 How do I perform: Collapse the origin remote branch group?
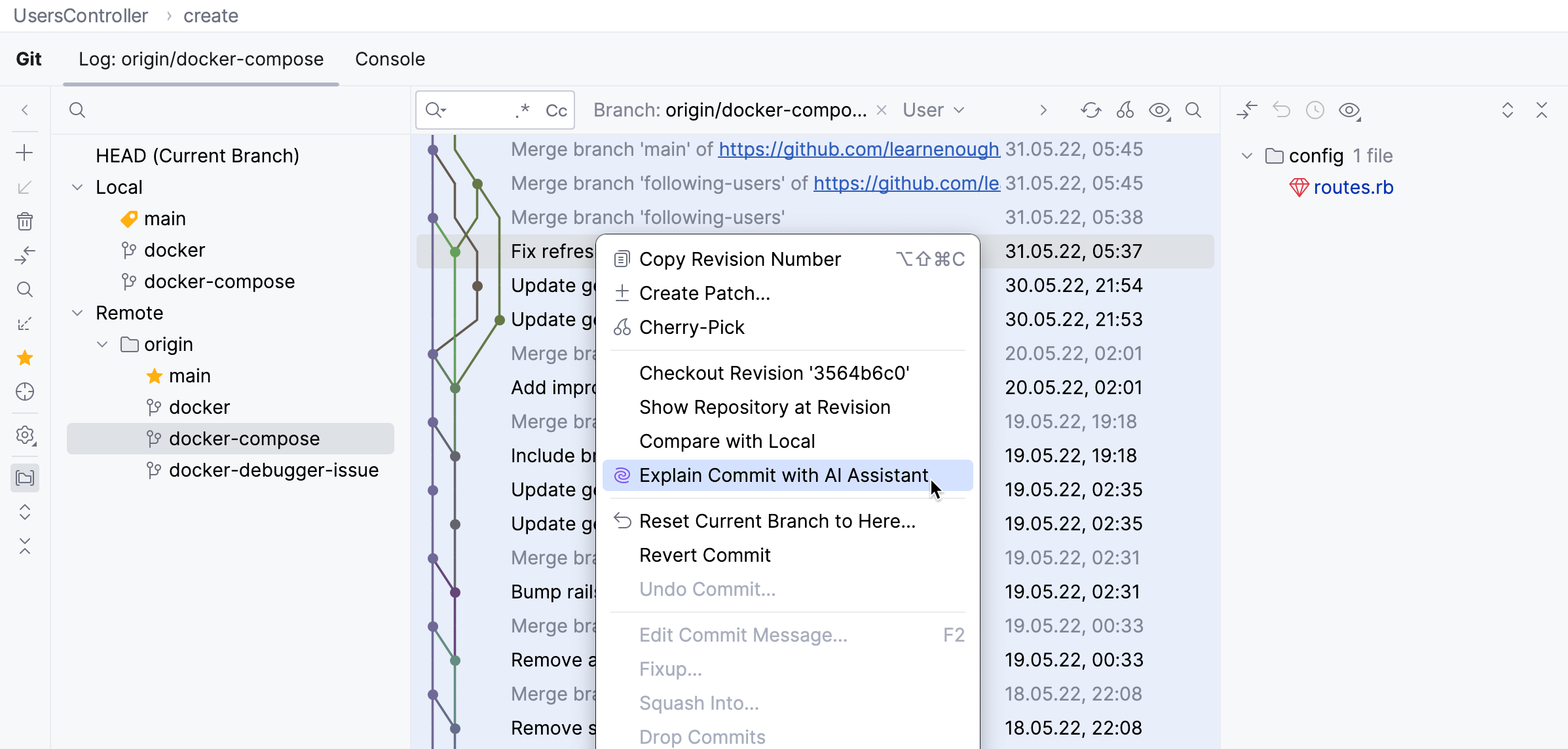(103, 344)
